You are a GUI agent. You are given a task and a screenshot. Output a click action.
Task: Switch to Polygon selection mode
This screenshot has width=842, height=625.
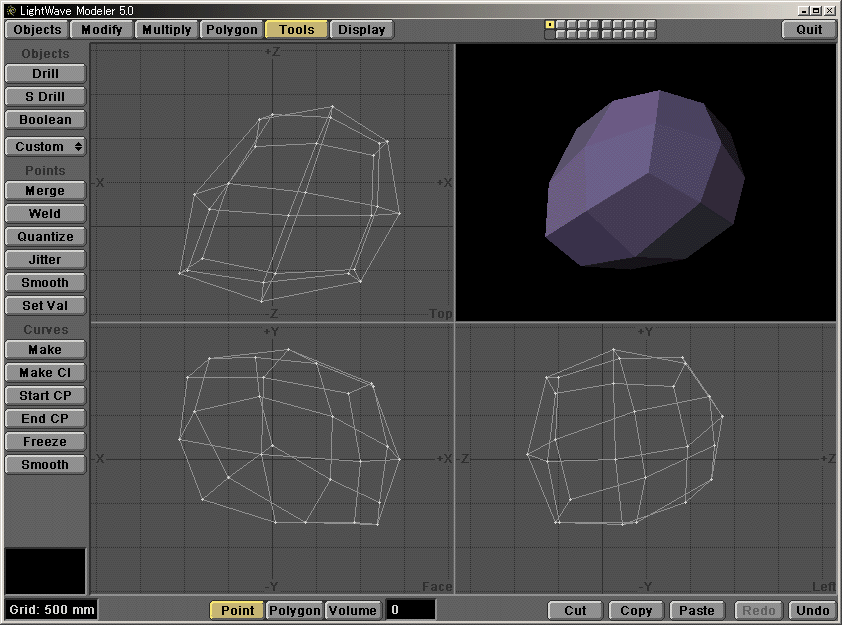click(x=293, y=610)
